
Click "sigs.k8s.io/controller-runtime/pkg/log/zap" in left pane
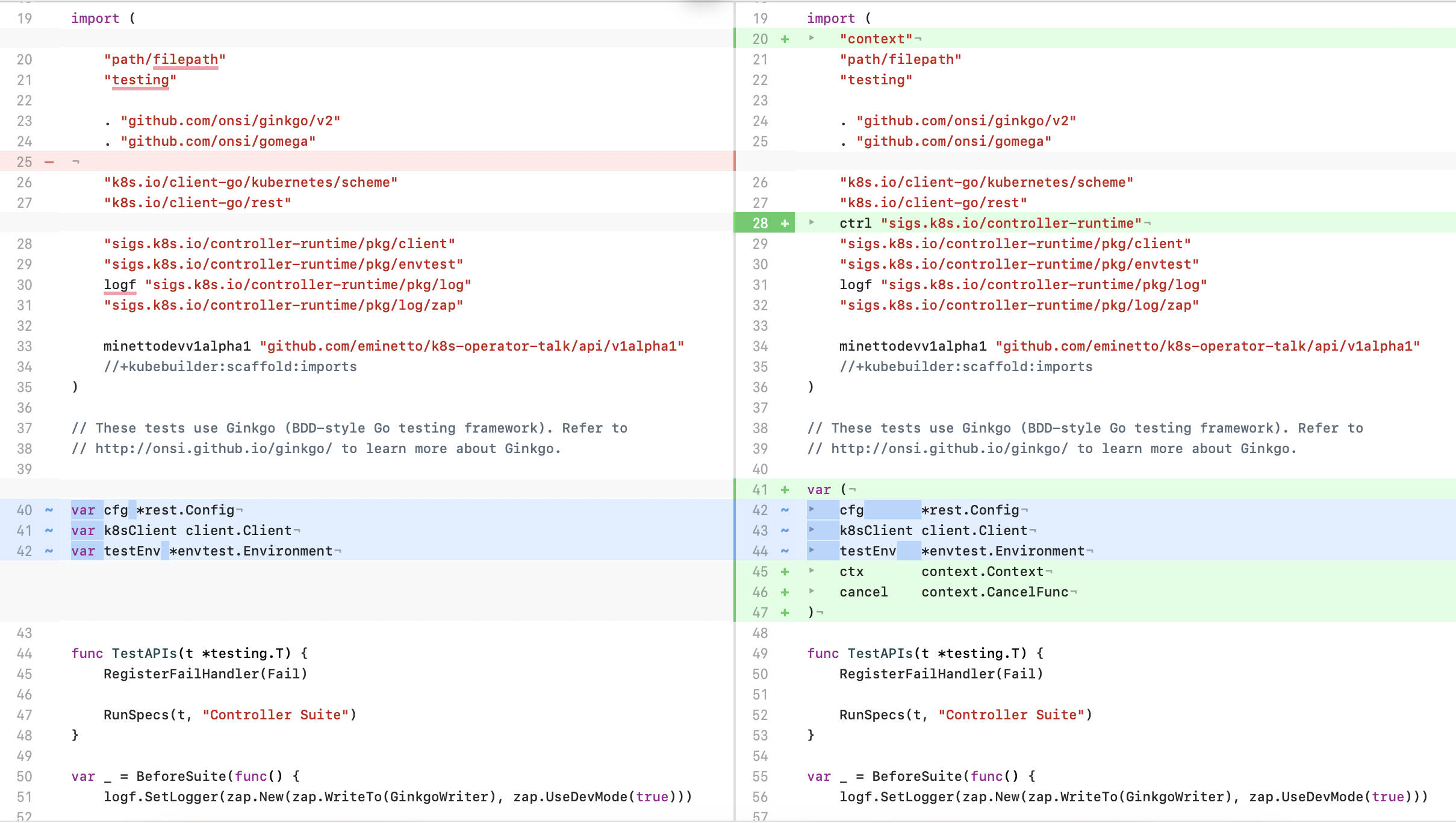tap(284, 305)
